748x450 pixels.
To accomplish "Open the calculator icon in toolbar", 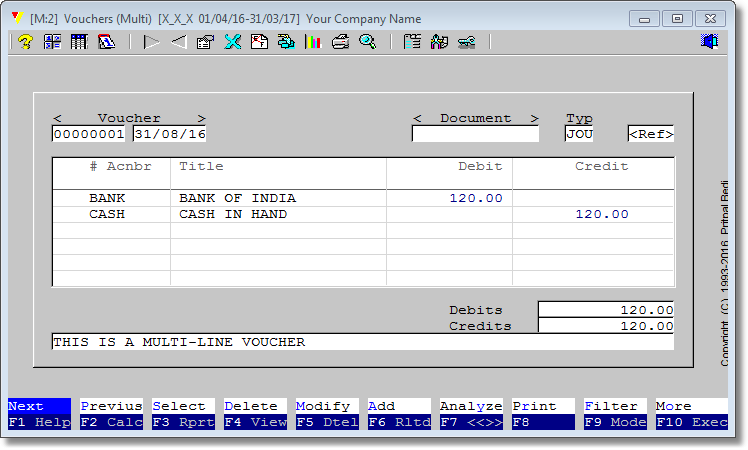I will [x=52, y=42].
